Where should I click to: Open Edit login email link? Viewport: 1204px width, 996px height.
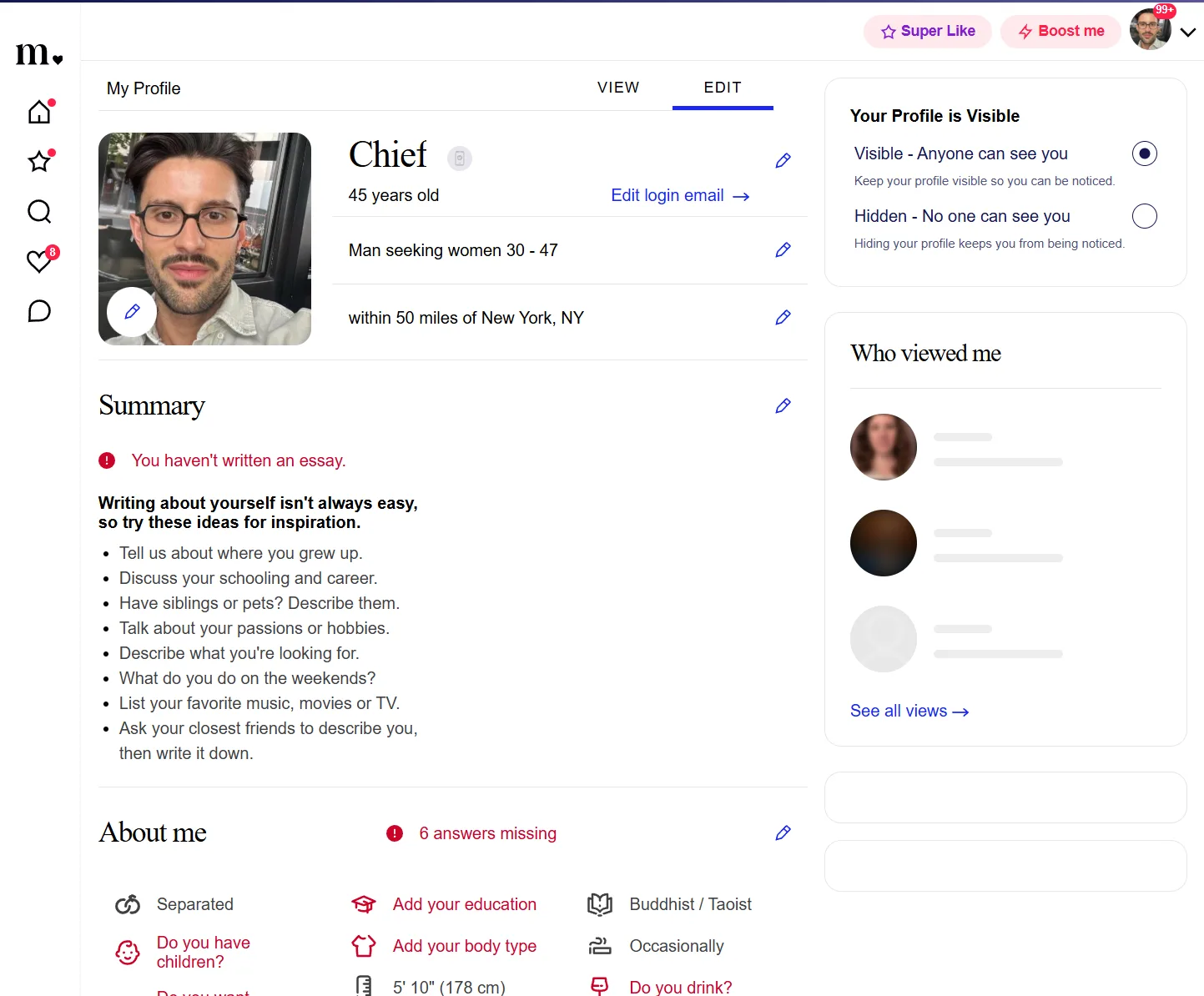tap(680, 196)
